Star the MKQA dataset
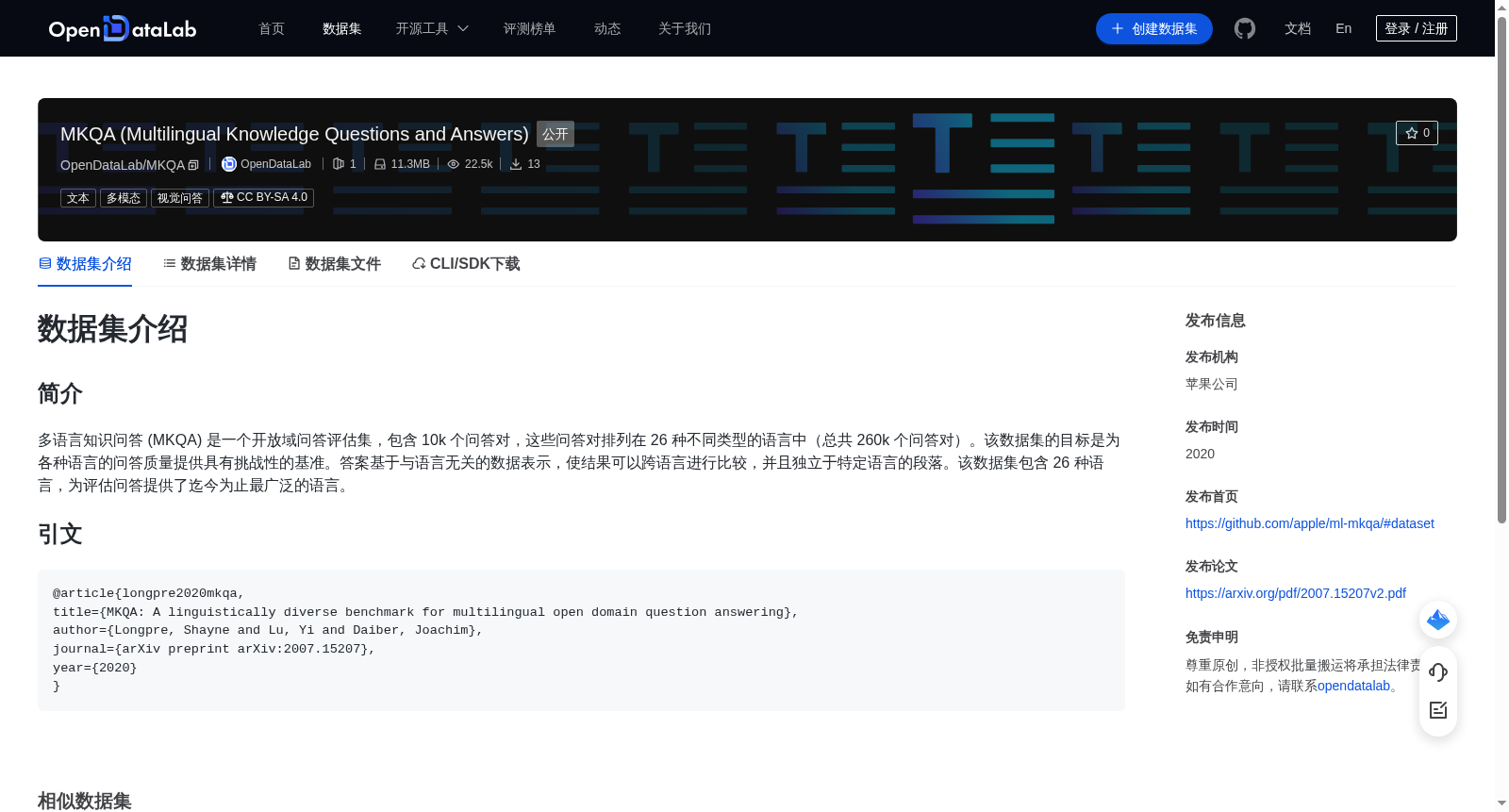 point(1417,133)
